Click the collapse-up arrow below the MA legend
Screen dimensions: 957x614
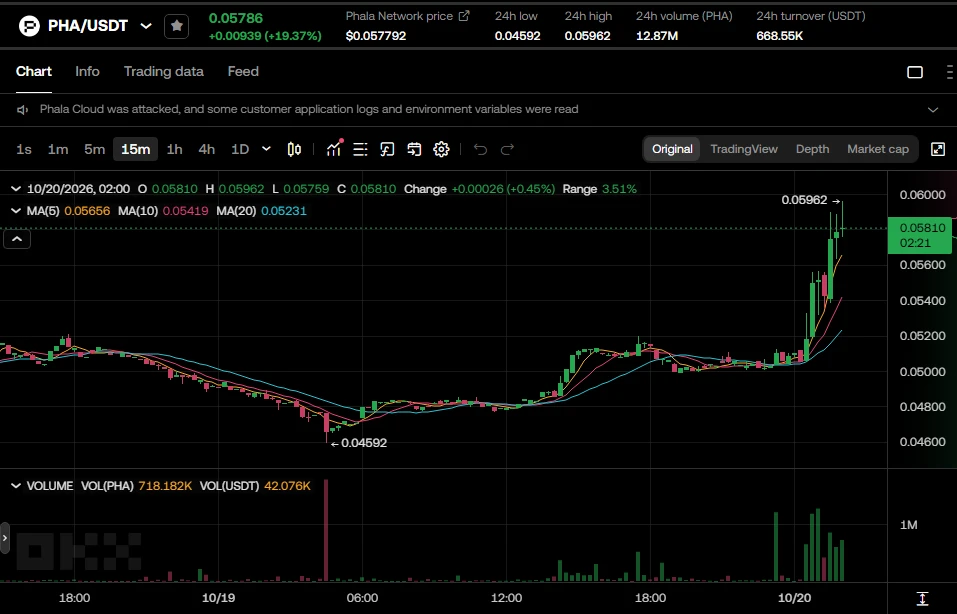(x=17, y=239)
